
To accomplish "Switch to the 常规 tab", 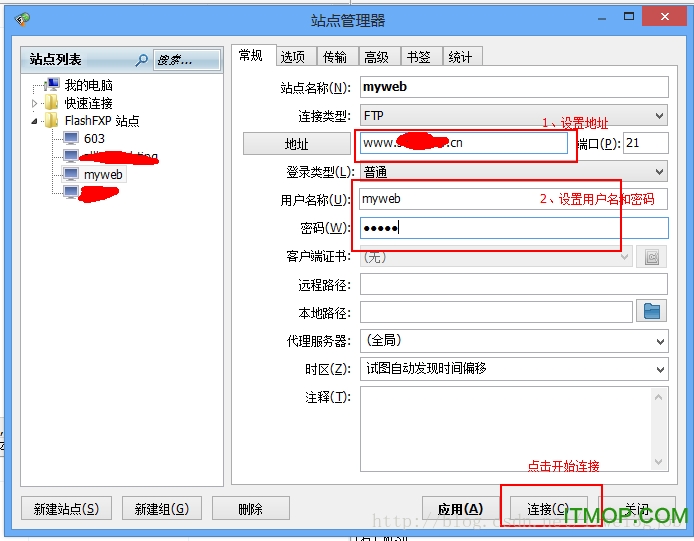I will click(254, 55).
